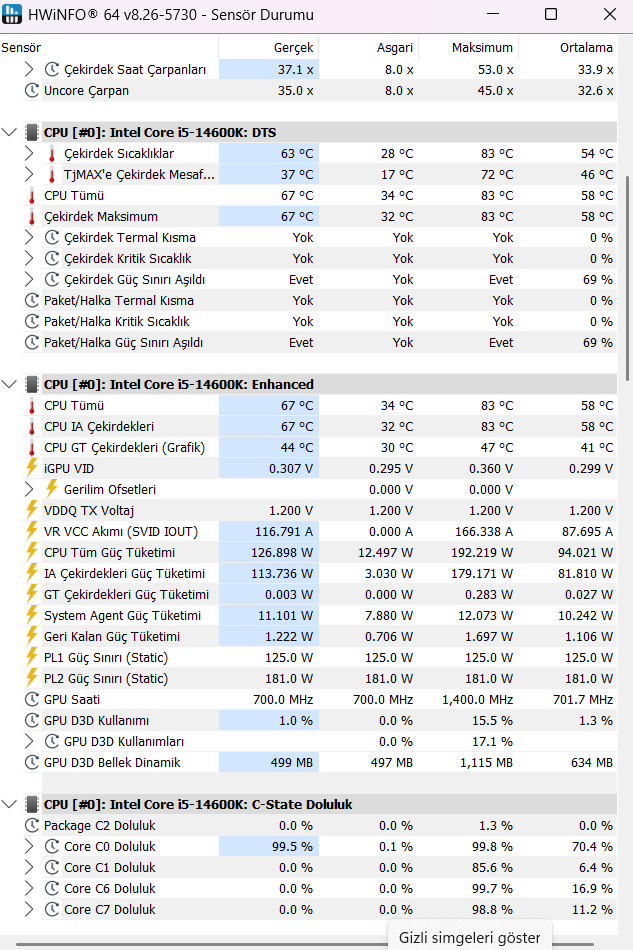This screenshot has width=633, height=950.
Task: Click thermometer icon beside Çekirdek Maksimum
Action: 31,217
